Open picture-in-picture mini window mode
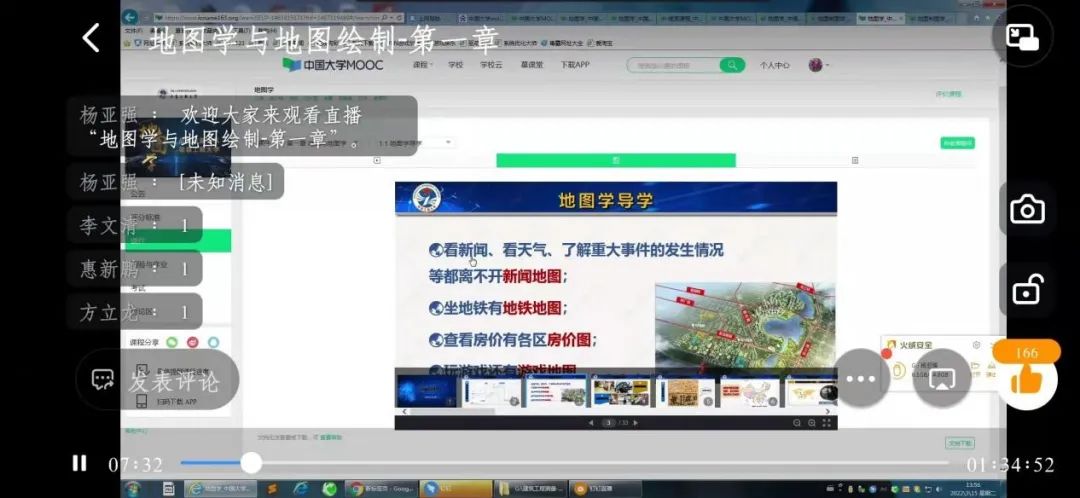Screen dimensions: 1080x498 point(1022,37)
